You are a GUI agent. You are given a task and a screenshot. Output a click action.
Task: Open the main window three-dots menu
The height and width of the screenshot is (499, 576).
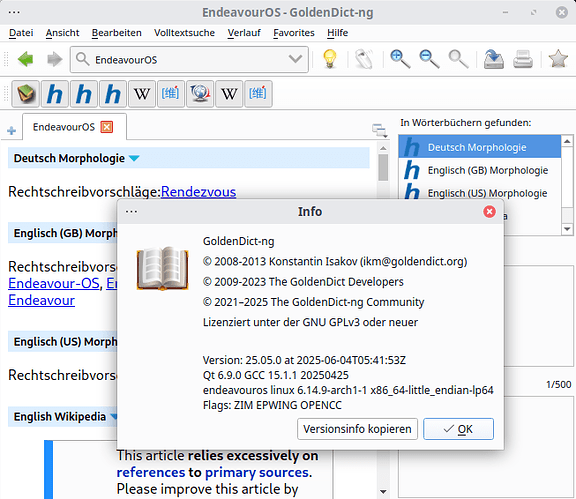pyautogui.click(x=14, y=12)
